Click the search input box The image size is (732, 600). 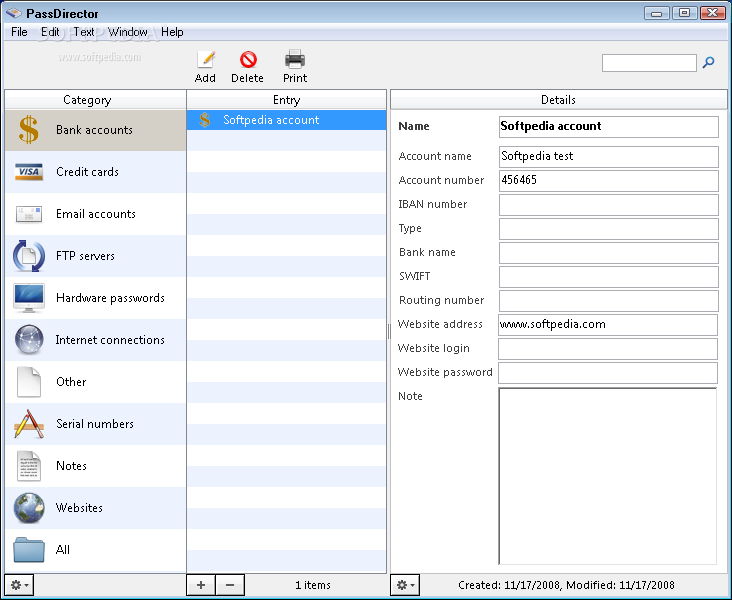tap(649, 63)
